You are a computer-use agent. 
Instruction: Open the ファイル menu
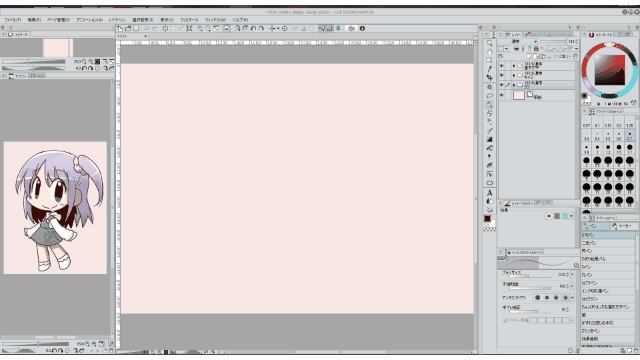pos(13,20)
